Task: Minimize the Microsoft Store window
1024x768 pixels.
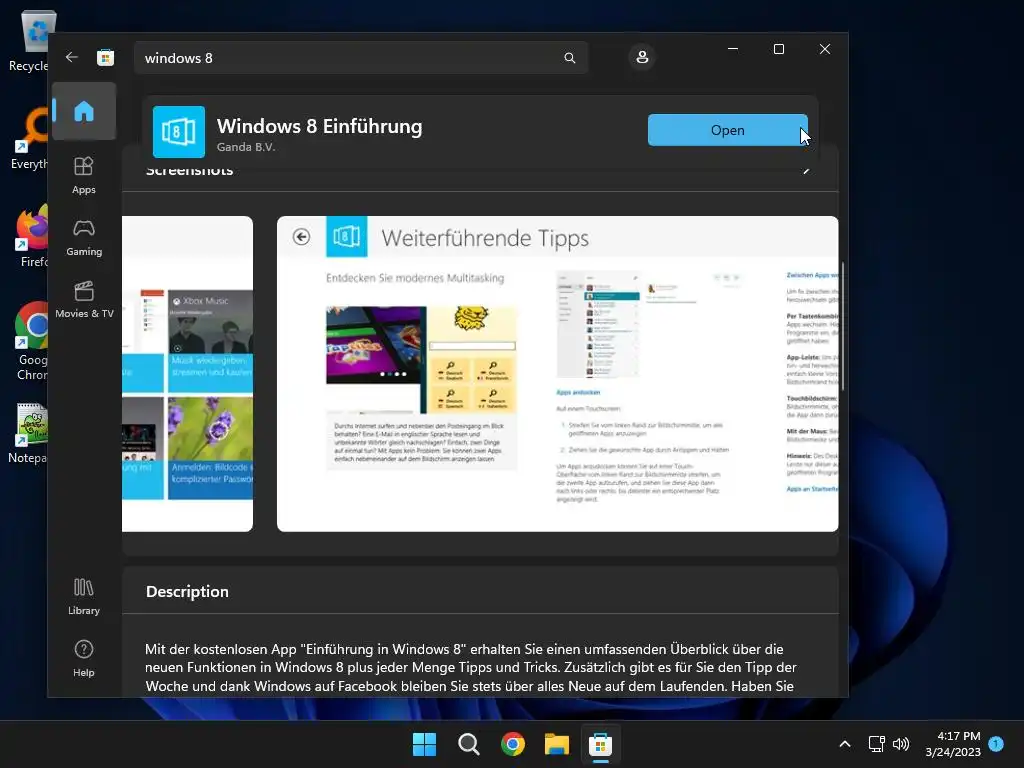Action: tap(733, 49)
